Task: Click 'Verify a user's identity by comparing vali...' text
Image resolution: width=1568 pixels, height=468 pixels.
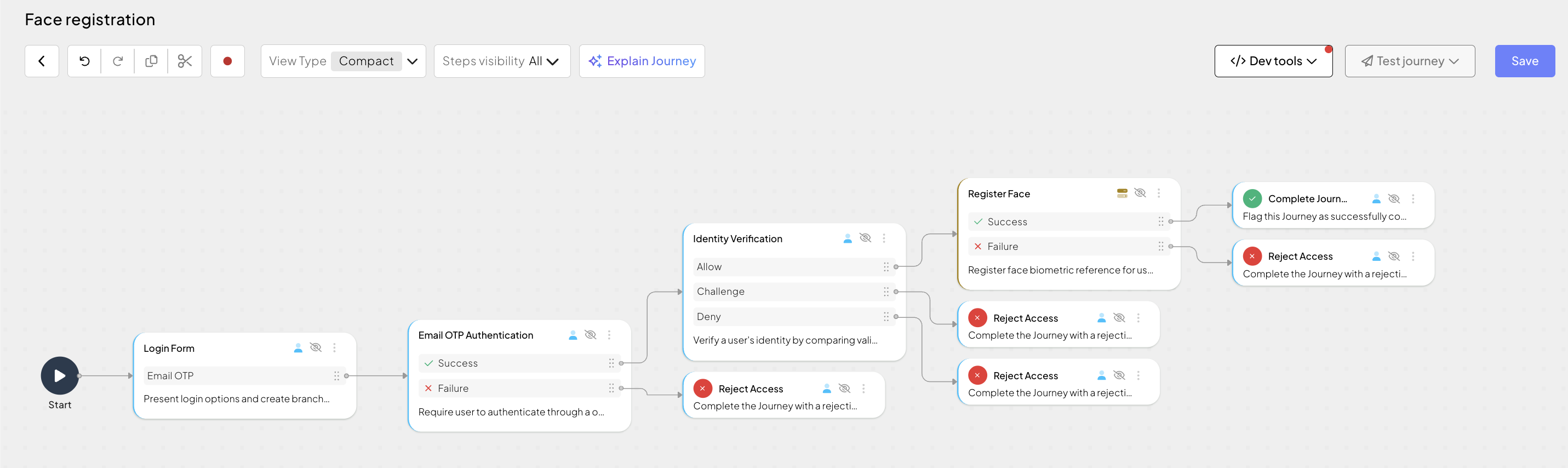Action: coord(785,340)
